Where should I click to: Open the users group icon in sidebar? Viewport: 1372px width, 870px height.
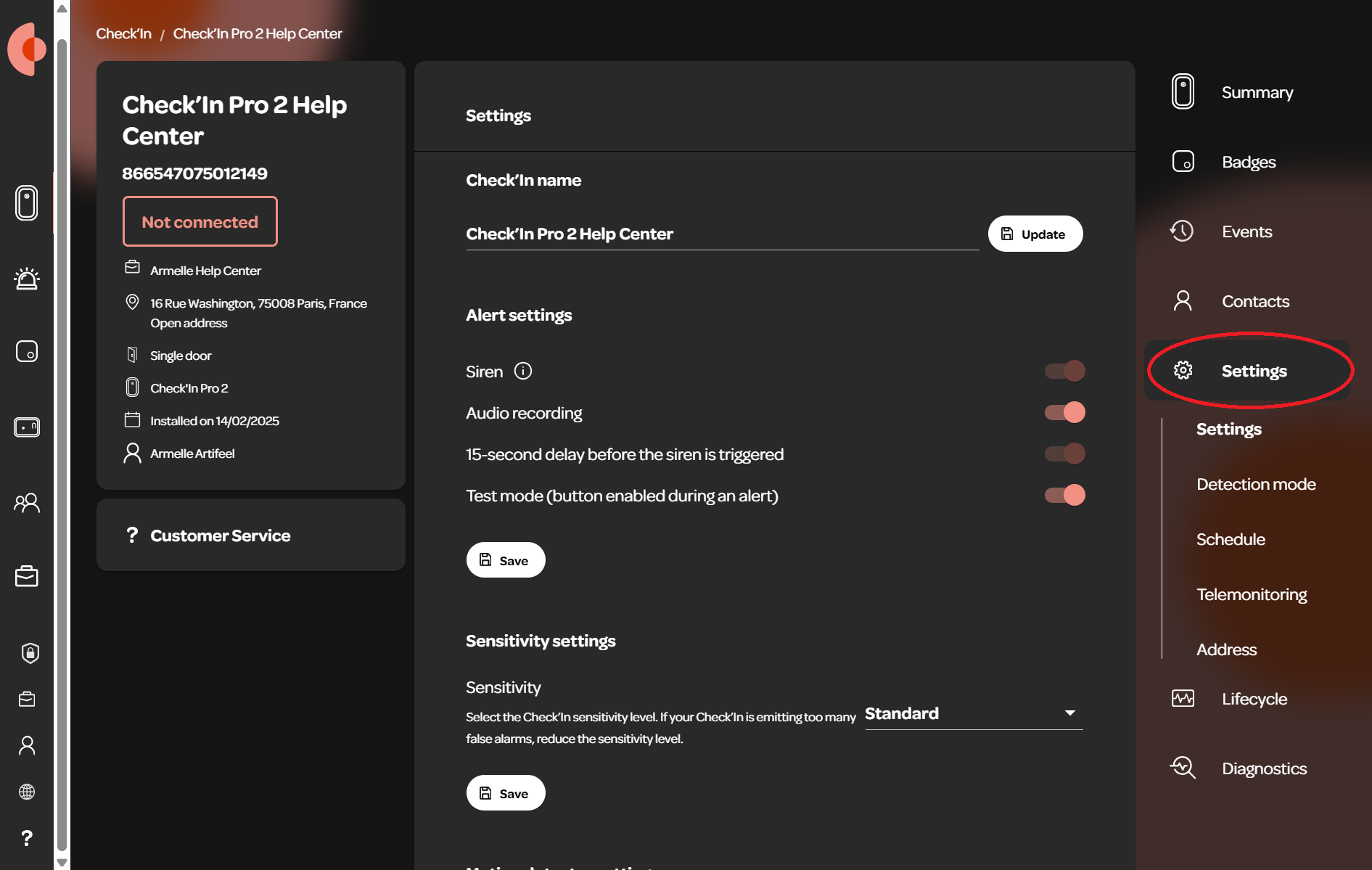pyautogui.click(x=27, y=503)
